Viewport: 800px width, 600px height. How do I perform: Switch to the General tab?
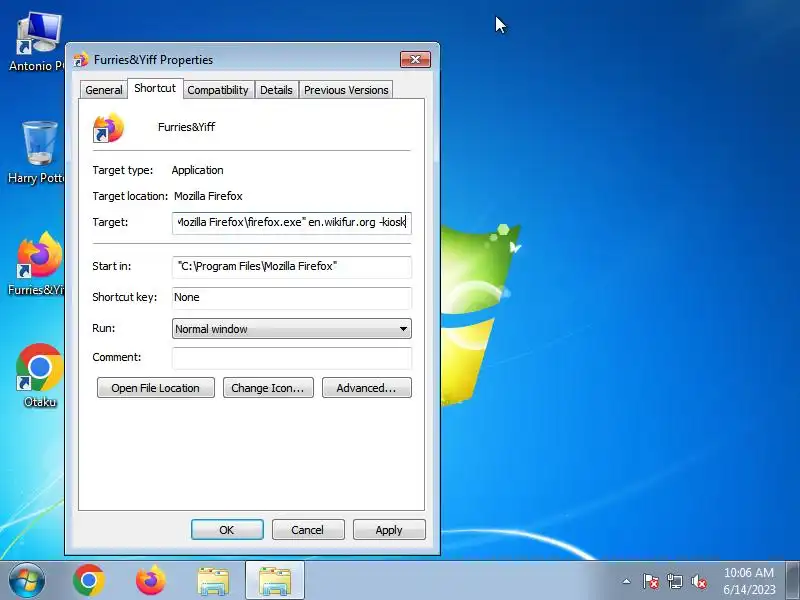point(104,90)
